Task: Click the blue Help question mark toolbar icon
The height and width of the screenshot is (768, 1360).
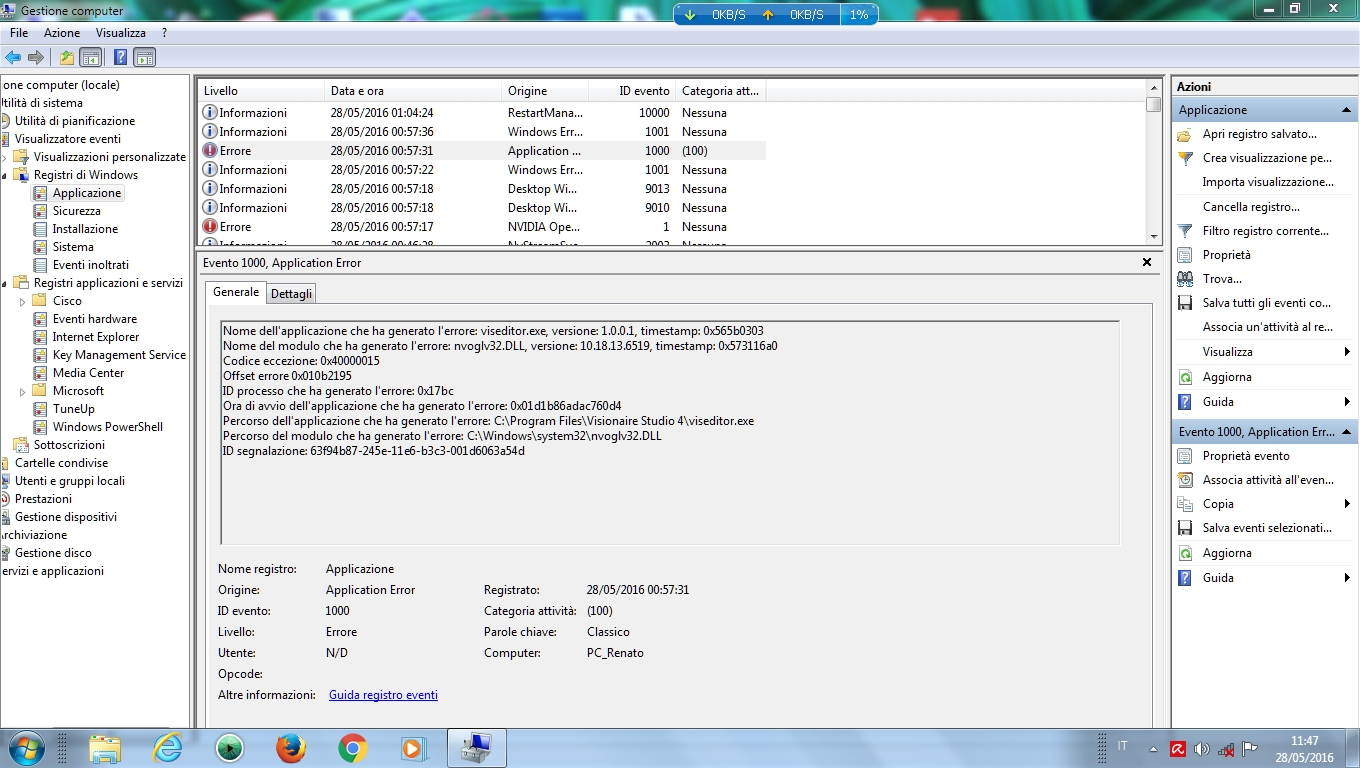Action: pos(120,57)
